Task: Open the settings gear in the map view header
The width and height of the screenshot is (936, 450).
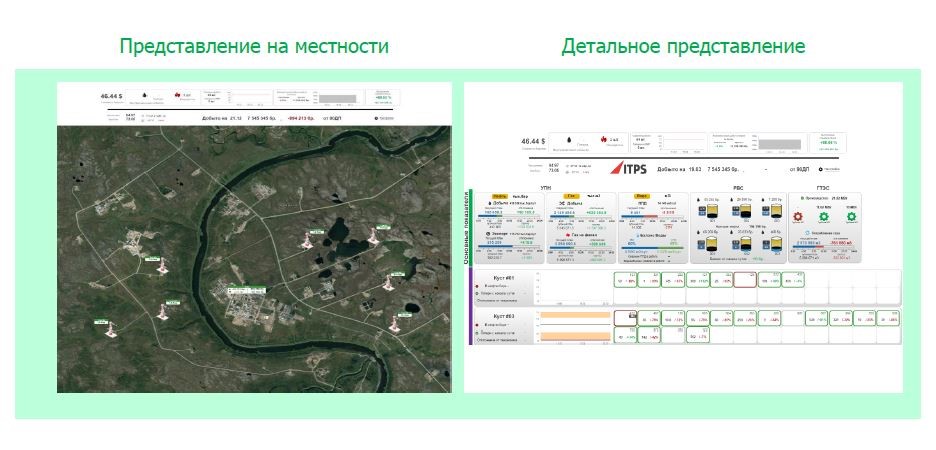Action: pyautogui.click(x=376, y=118)
